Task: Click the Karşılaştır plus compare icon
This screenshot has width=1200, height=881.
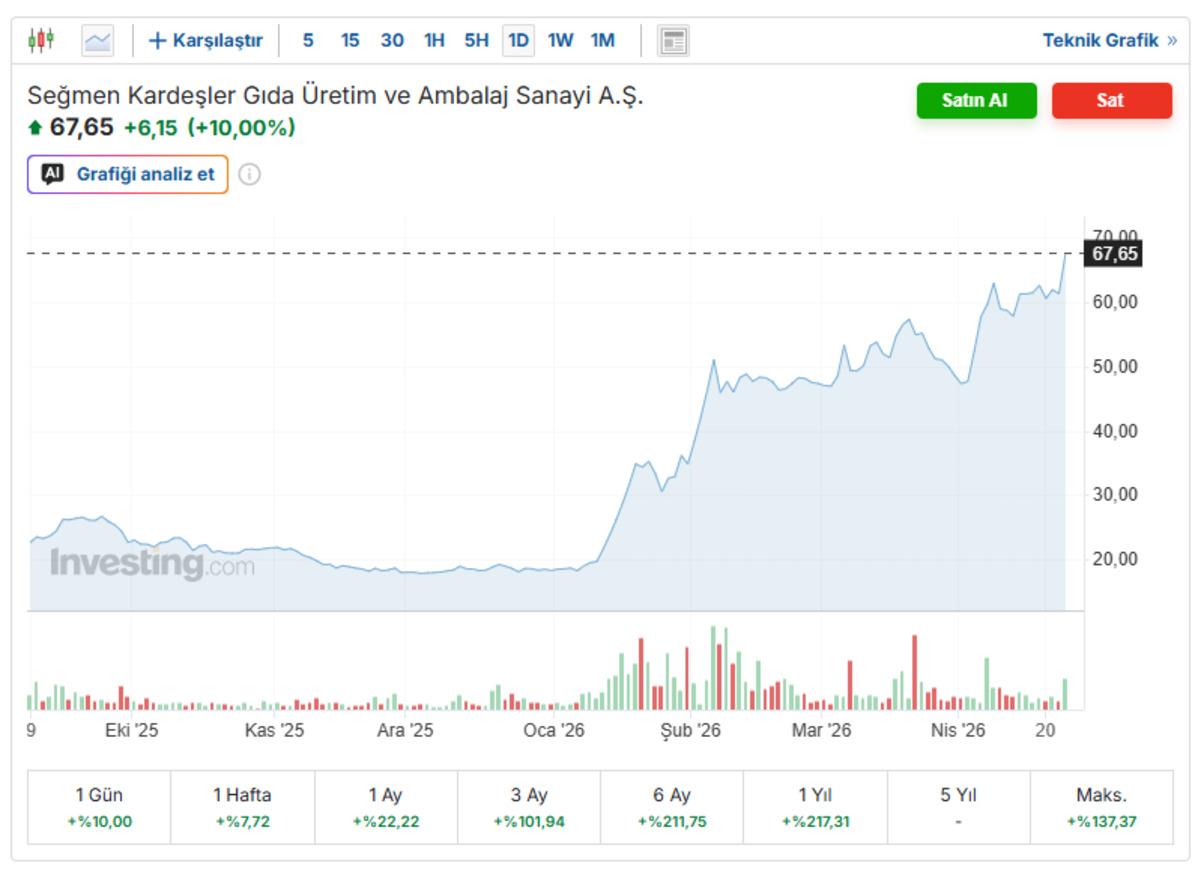Action: click(x=157, y=41)
